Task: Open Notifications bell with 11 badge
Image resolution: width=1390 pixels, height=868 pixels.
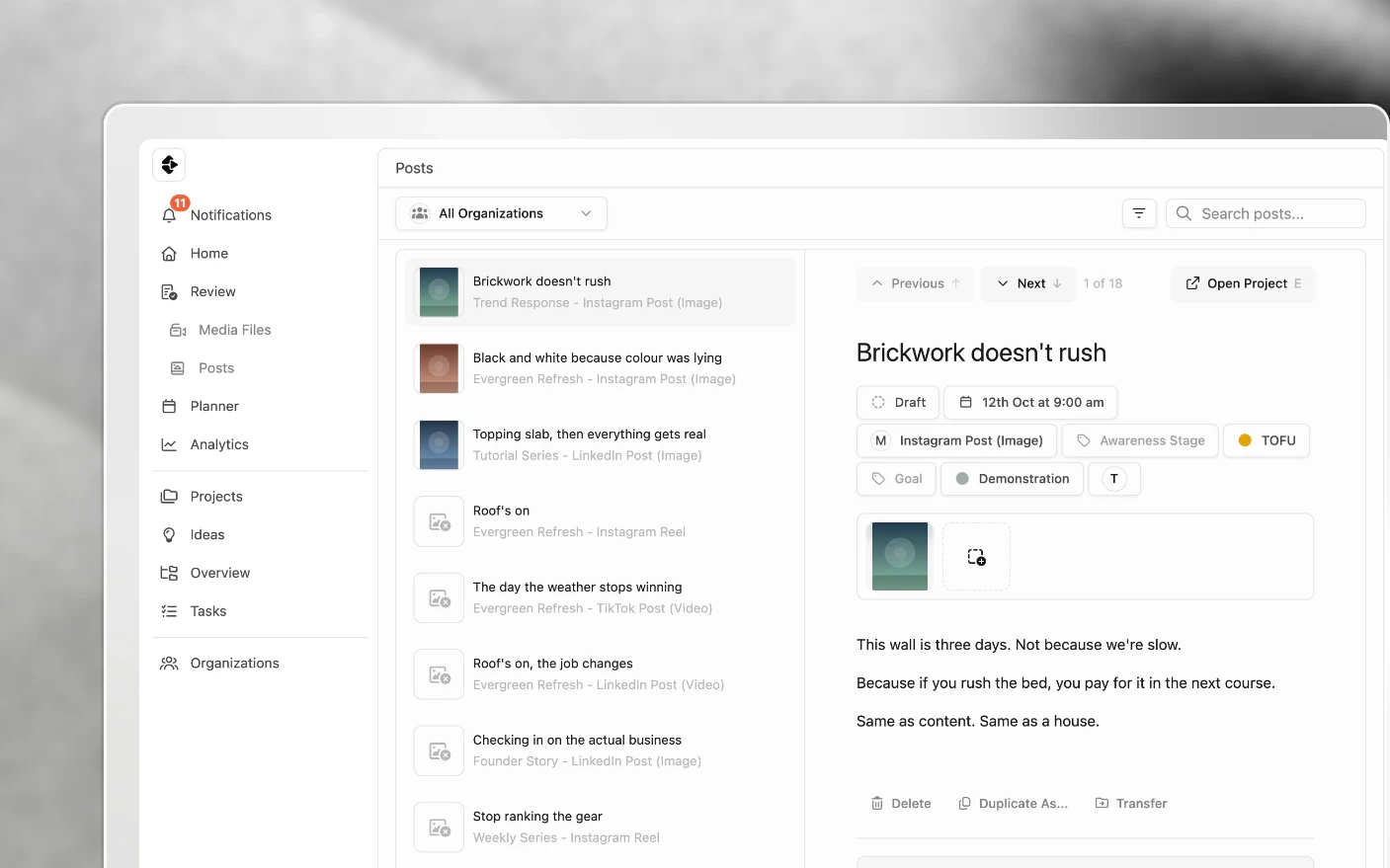Action: pyautogui.click(x=215, y=215)
